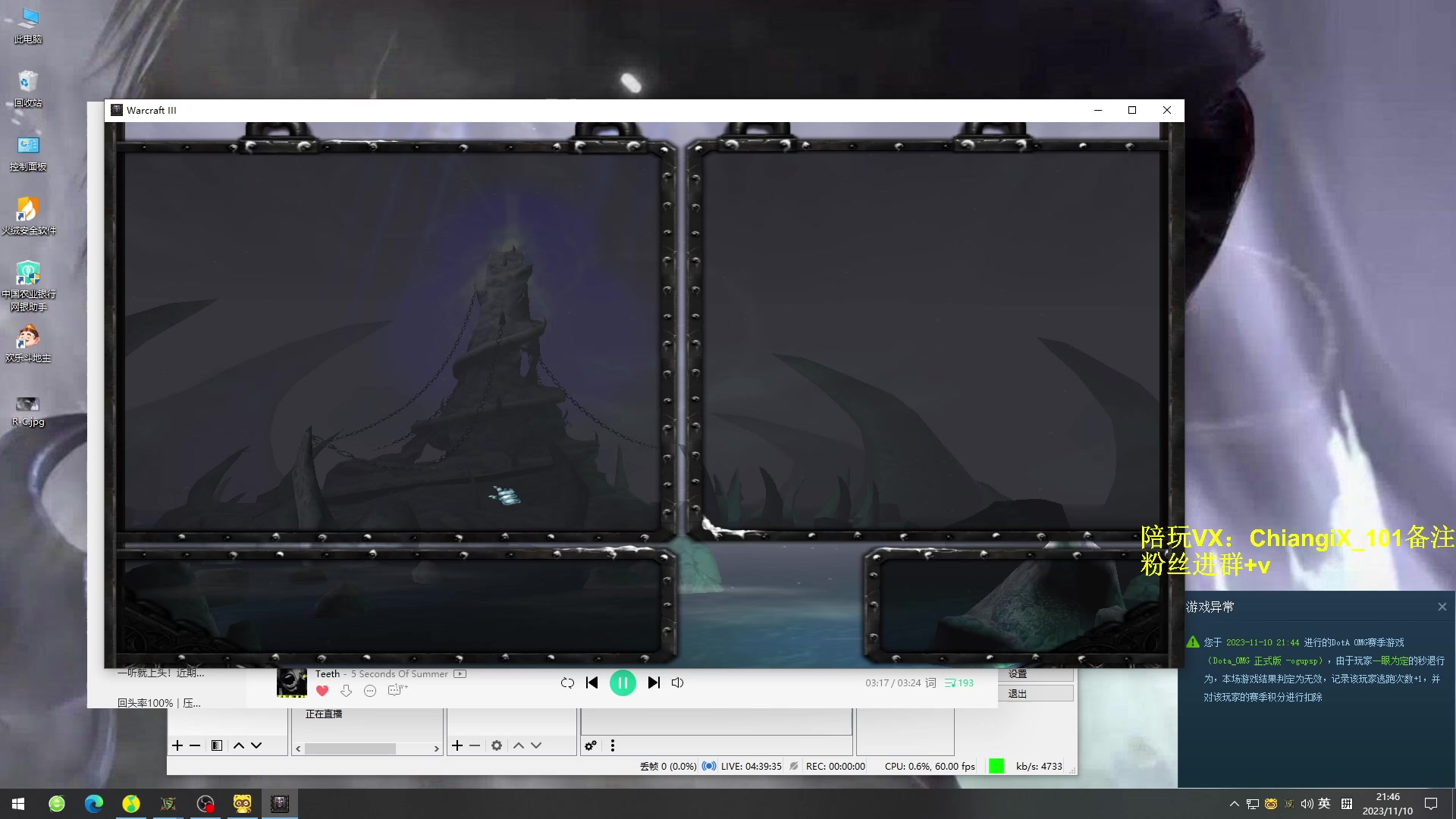
Task: Click the volume speaker icon in music player
Action: pyautogui.click(x=678, y=682)
